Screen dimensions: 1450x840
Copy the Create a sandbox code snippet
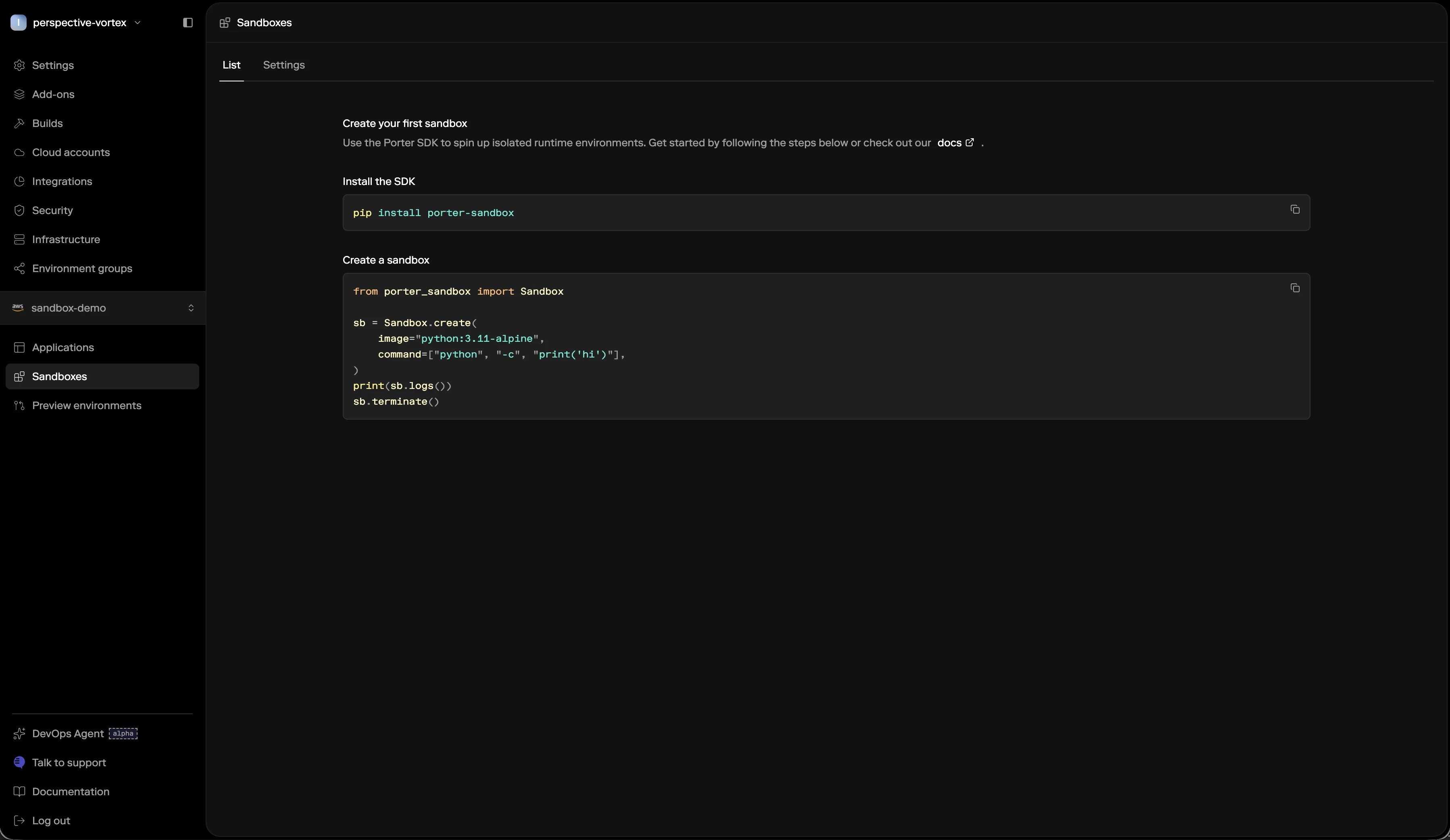tap(1295, 288)
